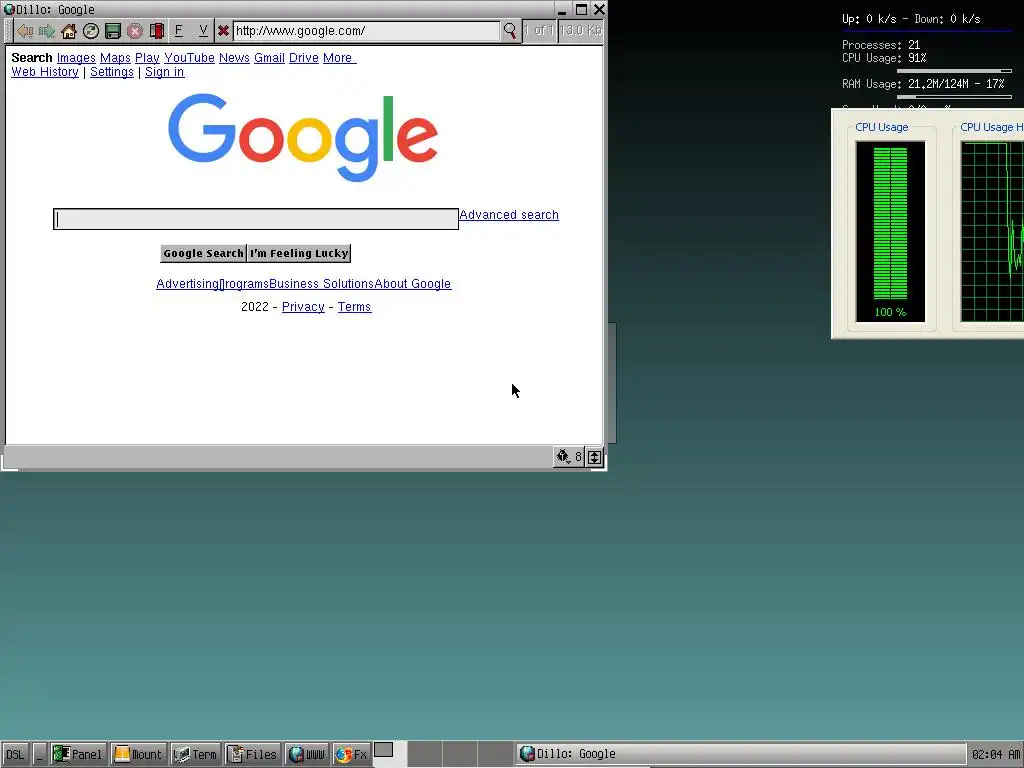This screenshot has height=768, width=1024.
Task: Open the Drive link
Action: (x=304, y=58)
